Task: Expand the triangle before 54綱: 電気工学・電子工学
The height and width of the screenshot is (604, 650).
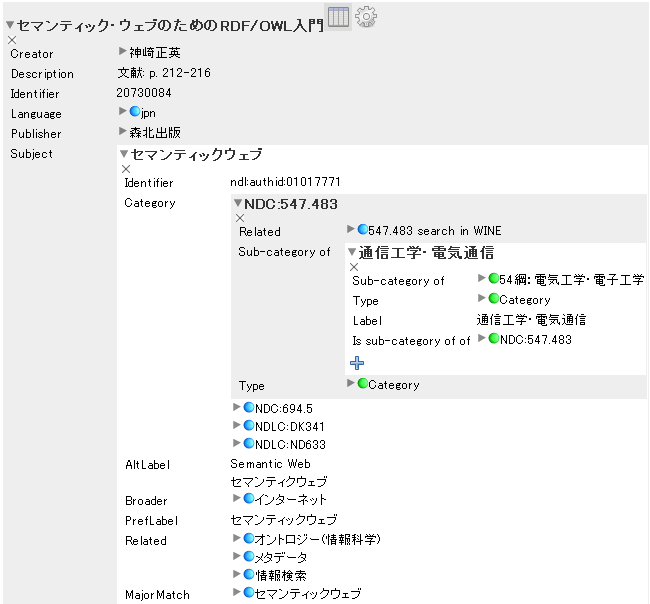Action: pos(482,278)
